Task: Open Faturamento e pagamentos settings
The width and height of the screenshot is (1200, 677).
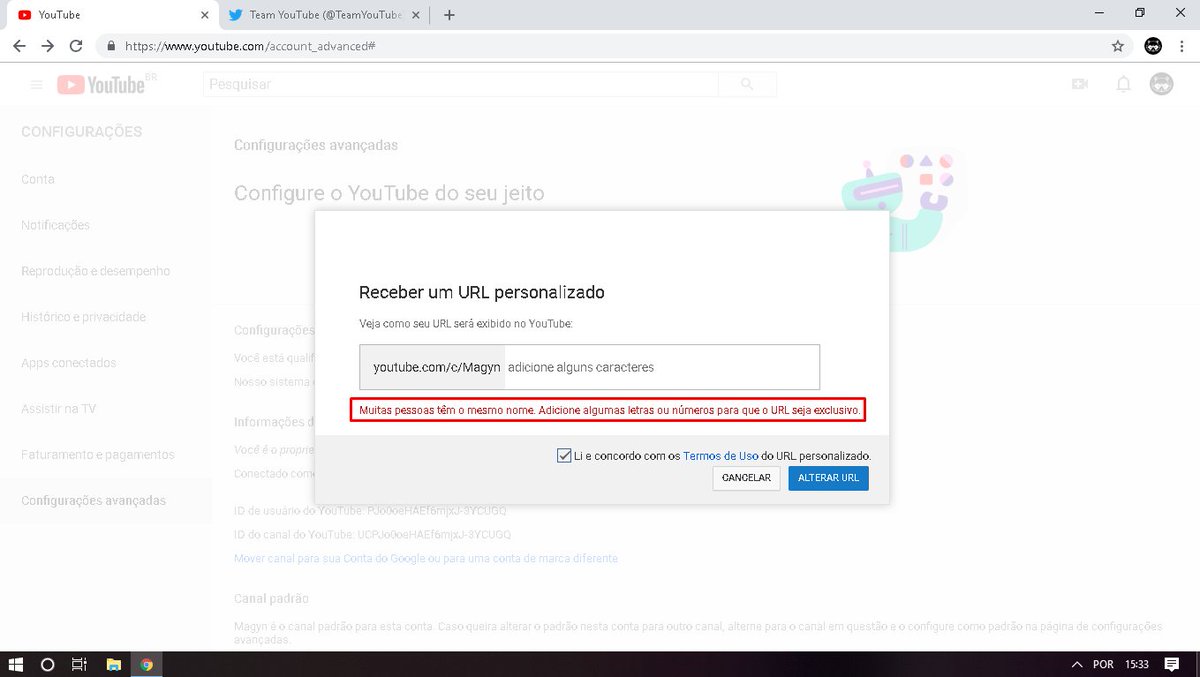Action: (98, 455)
